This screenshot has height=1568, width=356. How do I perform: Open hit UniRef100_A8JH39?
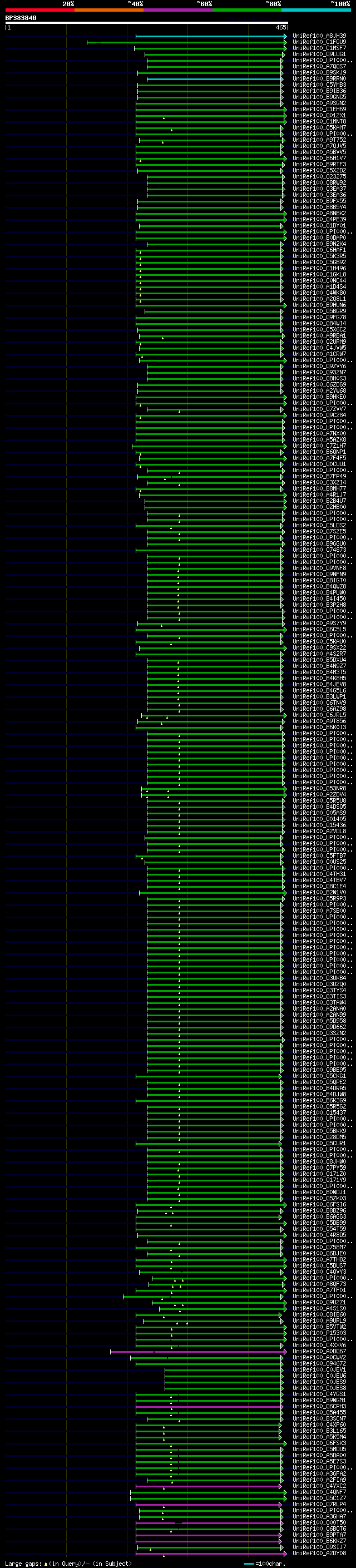(319, 36)
